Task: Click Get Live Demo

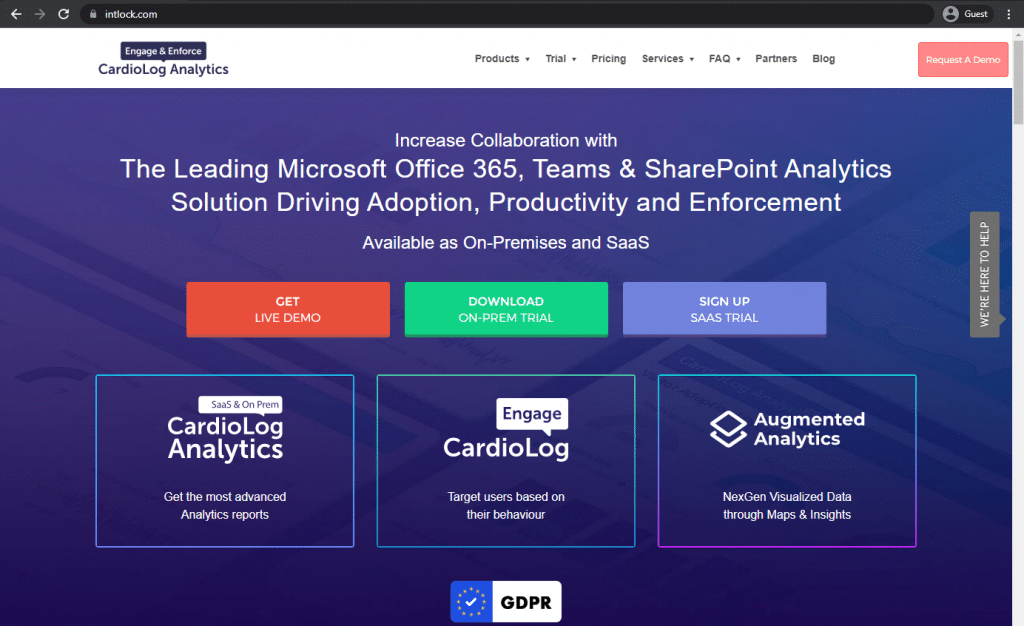Action: (287, 309)
